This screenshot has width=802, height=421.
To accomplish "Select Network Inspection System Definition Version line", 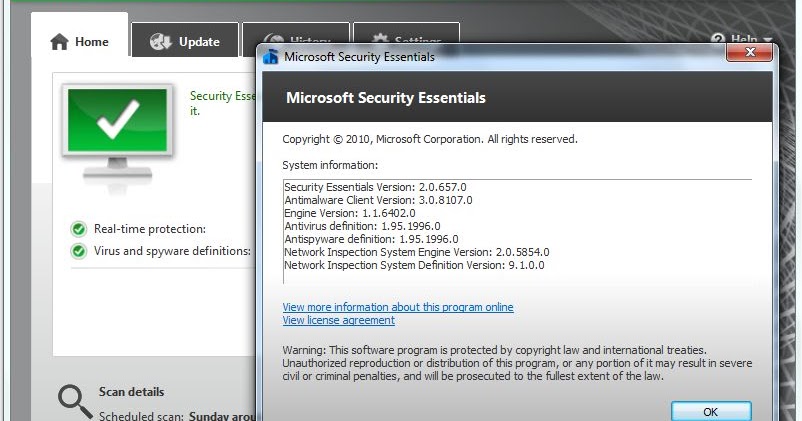I will 414,265.
